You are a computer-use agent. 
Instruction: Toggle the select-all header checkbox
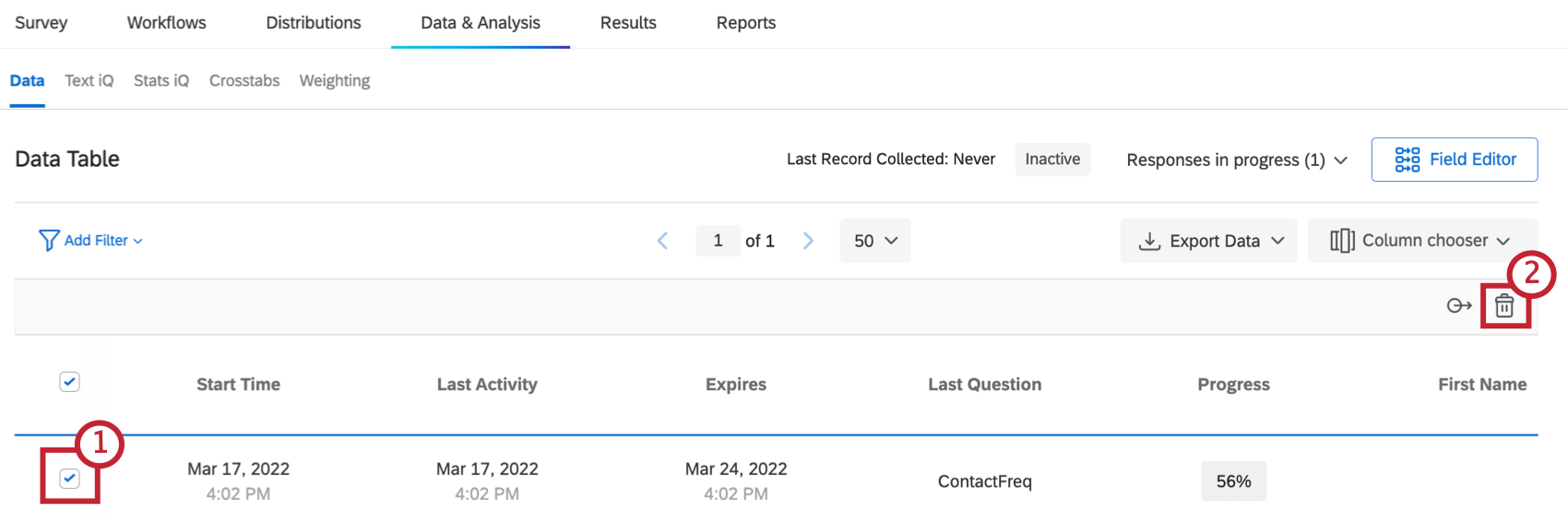tap(69, 382)
